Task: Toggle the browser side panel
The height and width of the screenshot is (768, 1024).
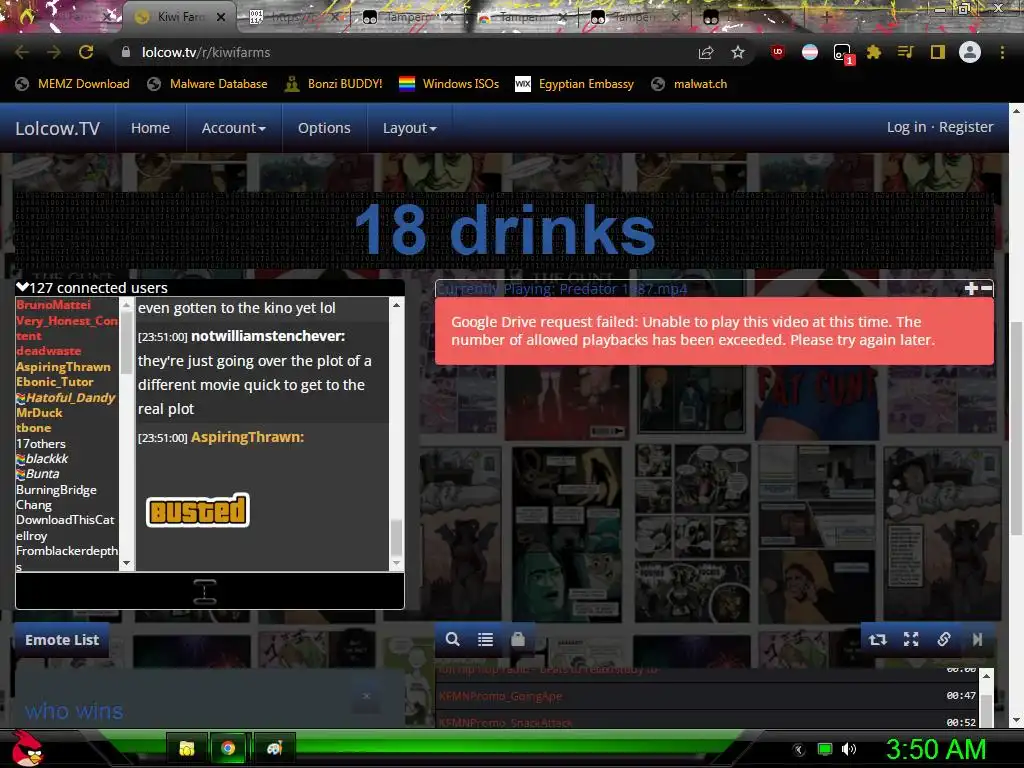Action: pyautogui.click(x=938, y=52)
